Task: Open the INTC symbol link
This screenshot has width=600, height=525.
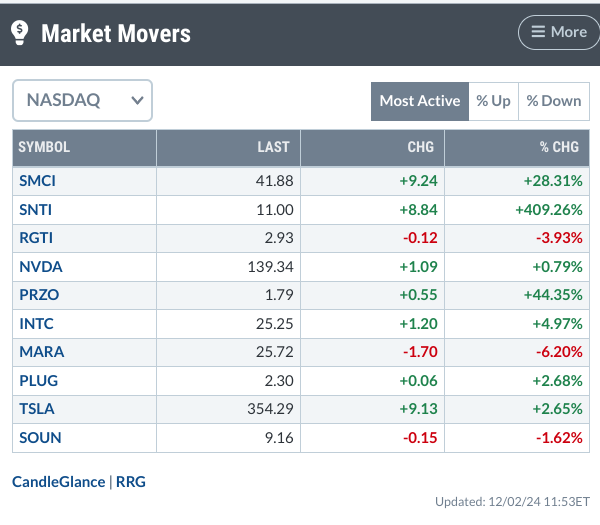Action: click(36, 324)
